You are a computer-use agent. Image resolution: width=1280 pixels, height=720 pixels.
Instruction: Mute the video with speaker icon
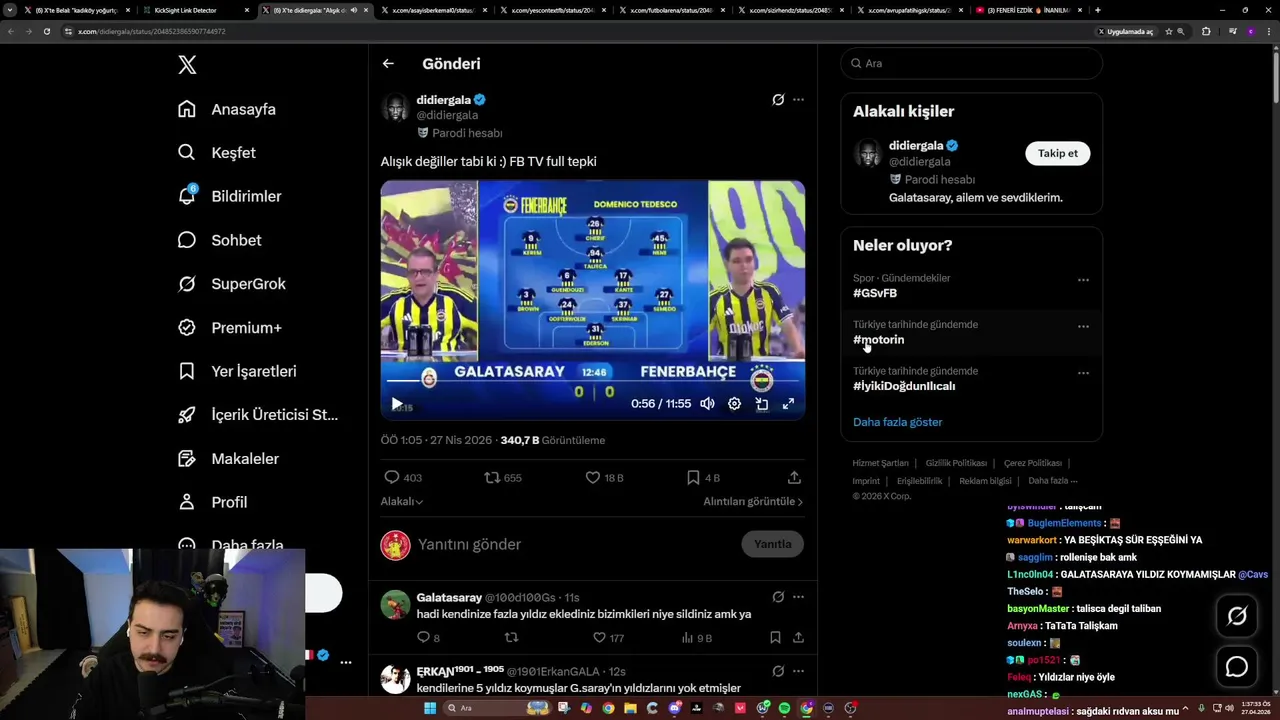[707, 404]
